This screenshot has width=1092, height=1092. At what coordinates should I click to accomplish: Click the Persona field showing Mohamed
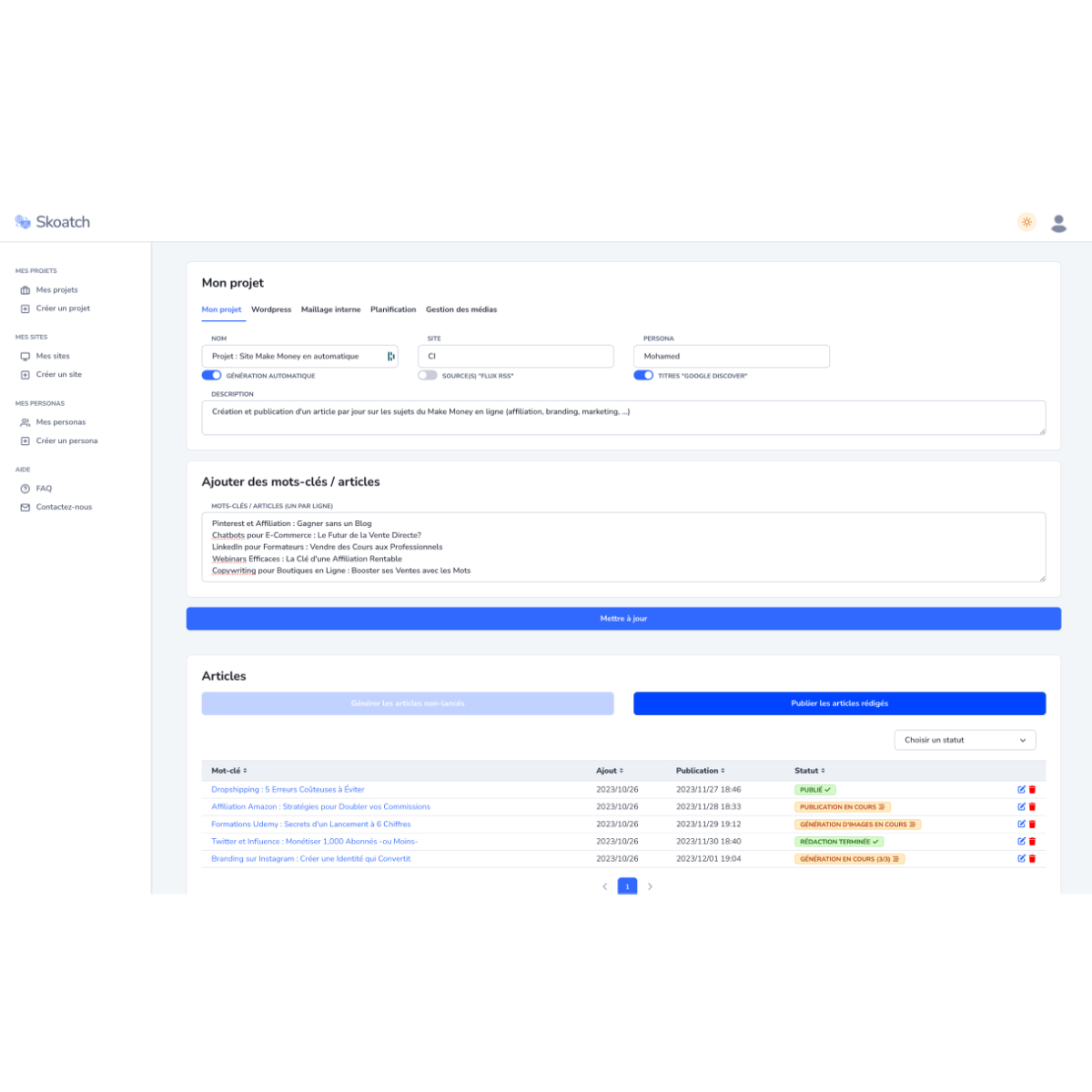(x=732, y=356)
